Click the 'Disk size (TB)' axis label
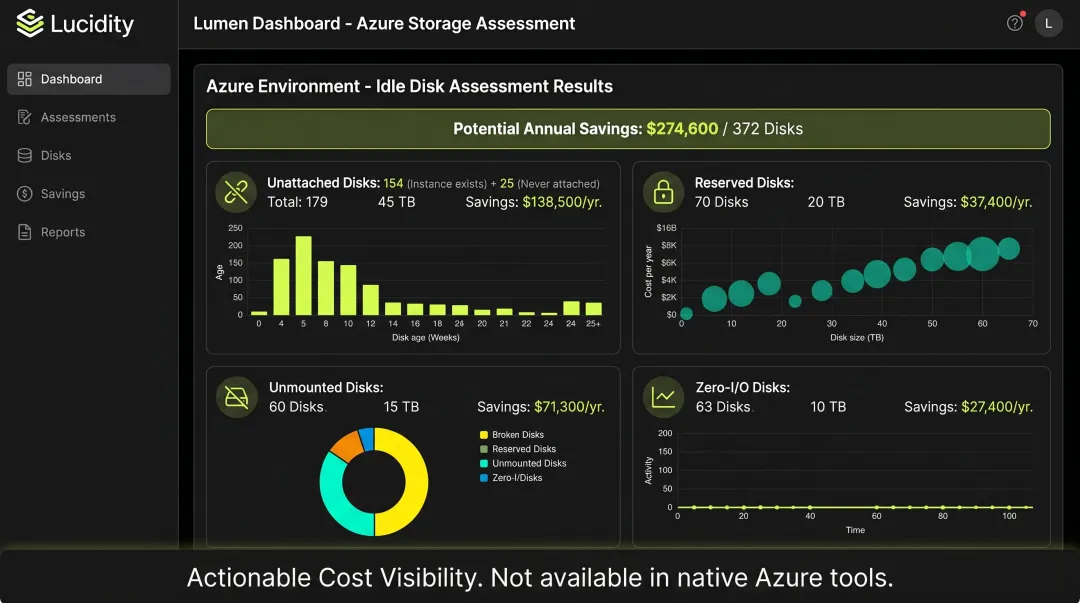Screen dimensions: 1080x603 [x=857, y=338]
